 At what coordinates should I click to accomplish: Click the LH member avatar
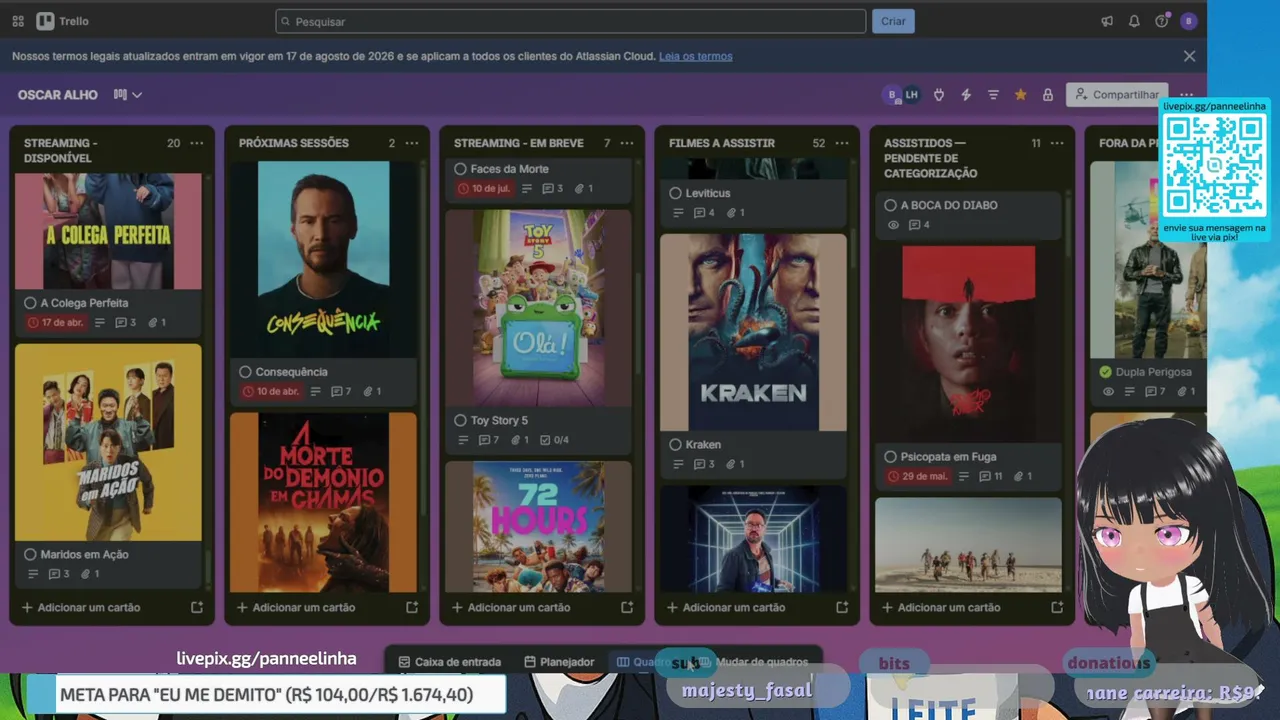point(911,95)
